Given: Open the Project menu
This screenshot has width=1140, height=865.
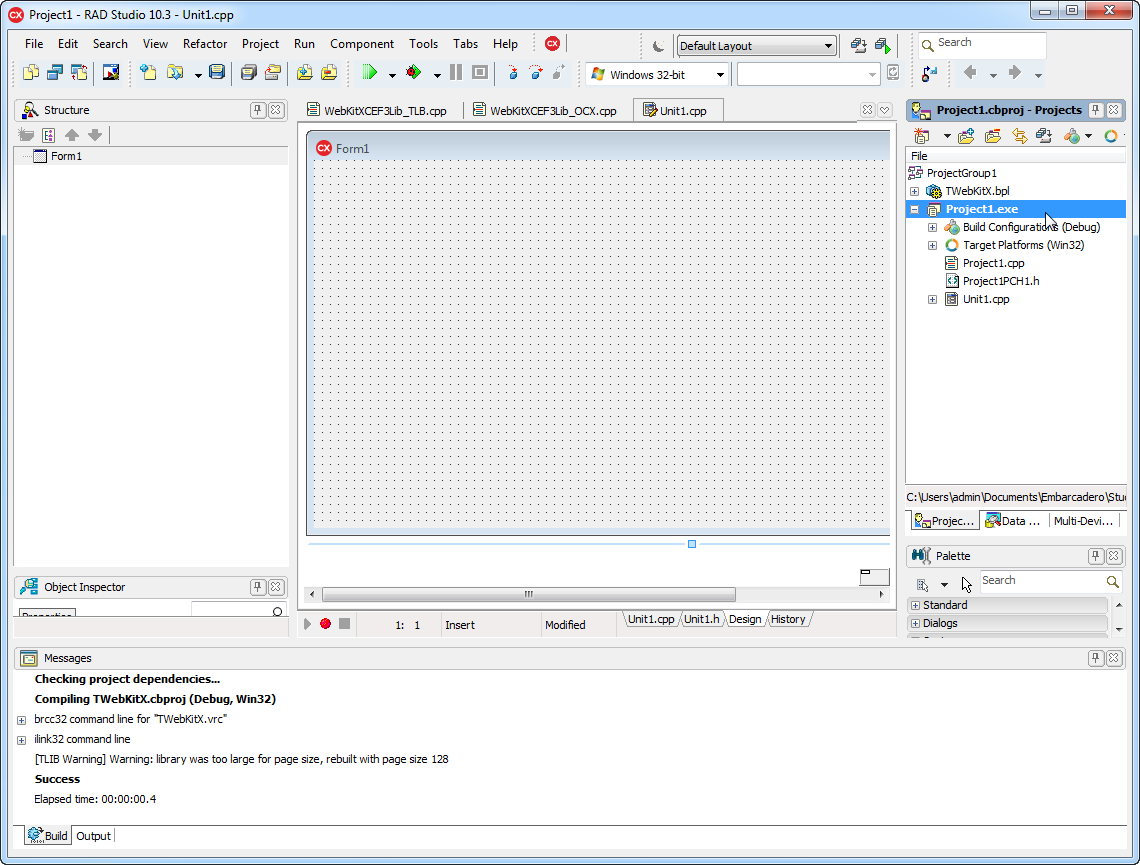Looking at the screenshot, I should pos(260,44).
